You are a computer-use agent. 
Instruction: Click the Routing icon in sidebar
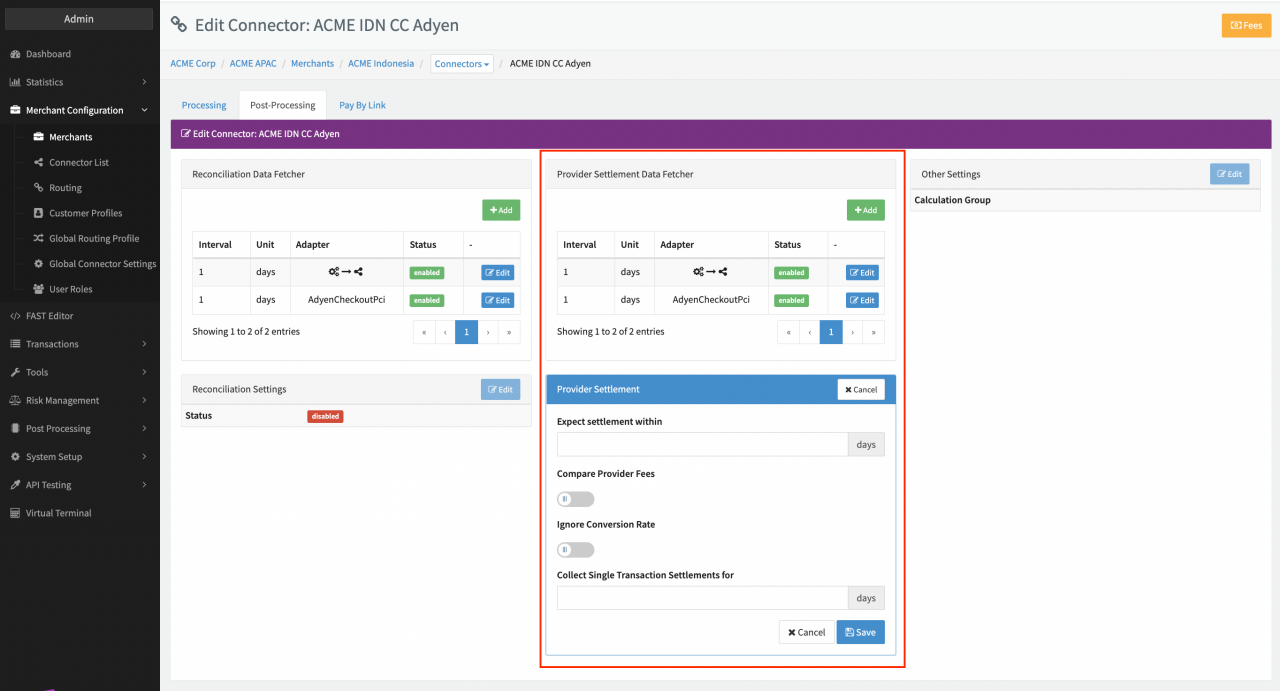pos(39,188)
